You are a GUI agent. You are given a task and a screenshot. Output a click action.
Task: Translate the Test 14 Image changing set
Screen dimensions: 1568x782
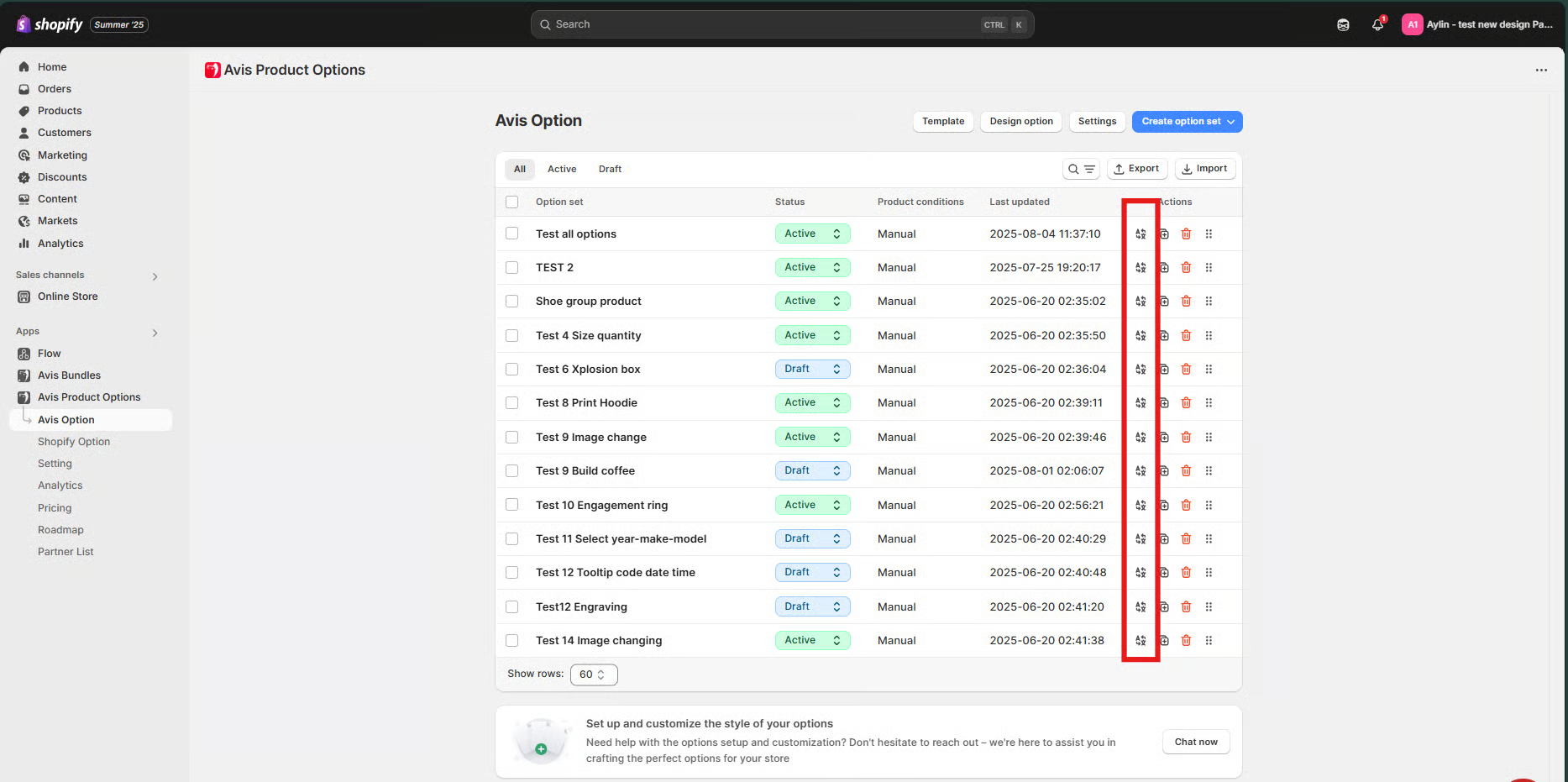[x=1141, y=641]
